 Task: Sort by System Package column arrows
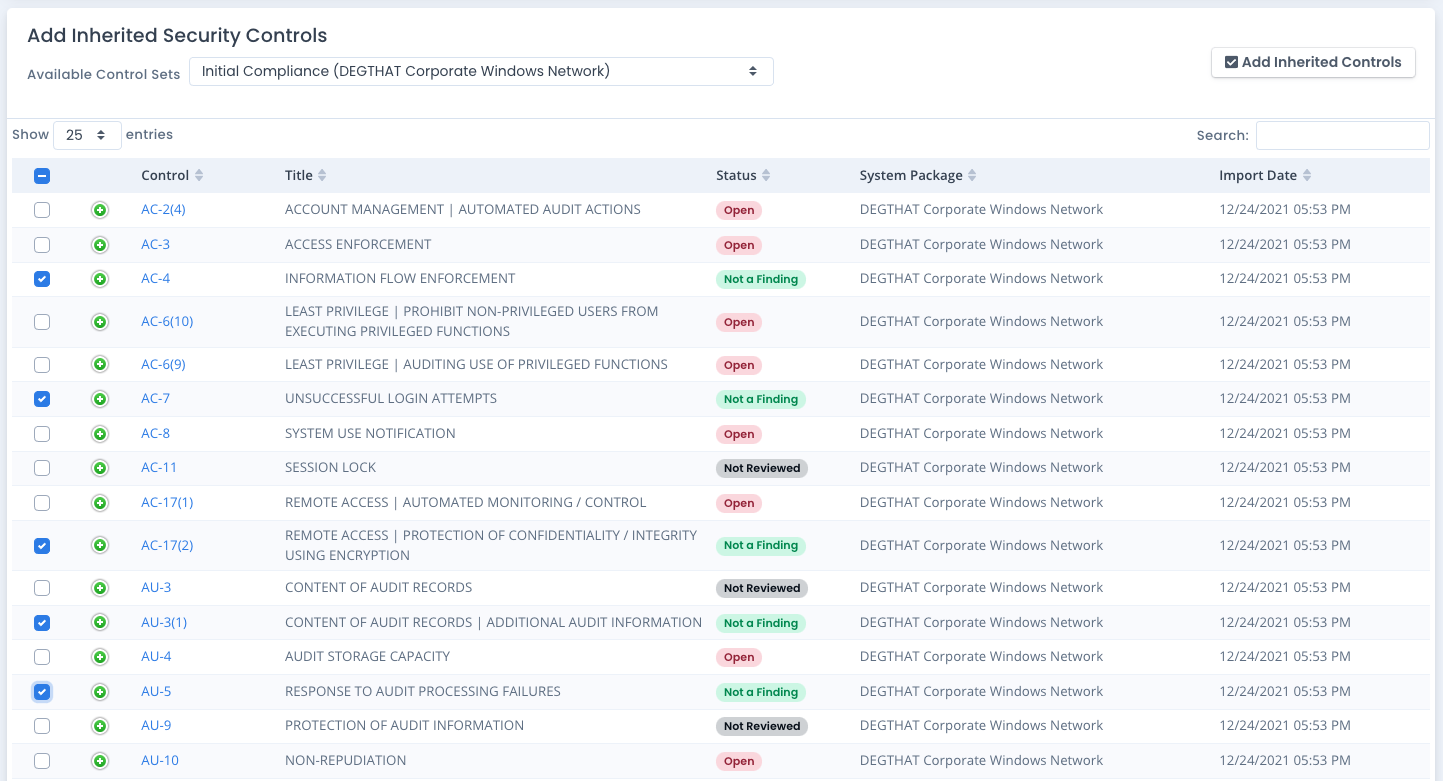[972, 175]
